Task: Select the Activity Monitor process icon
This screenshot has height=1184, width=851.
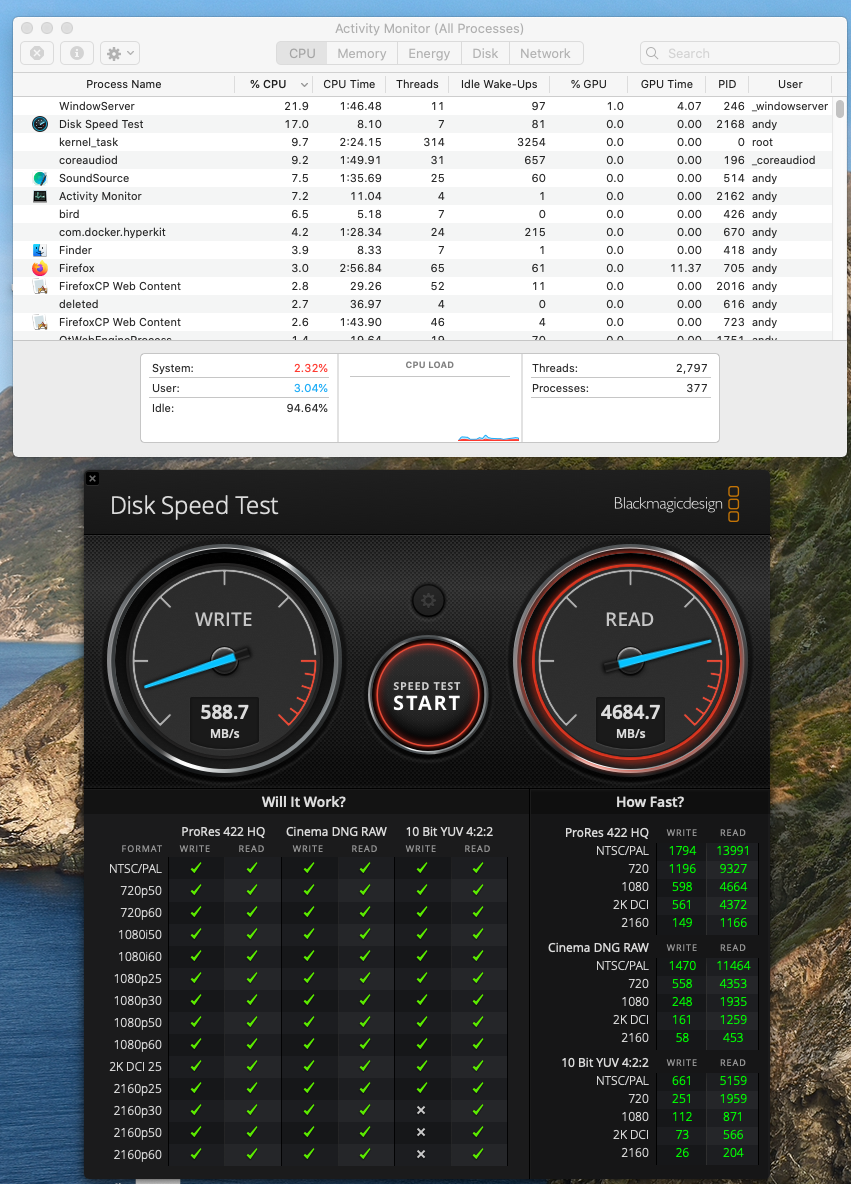Action: coord(40,196)
